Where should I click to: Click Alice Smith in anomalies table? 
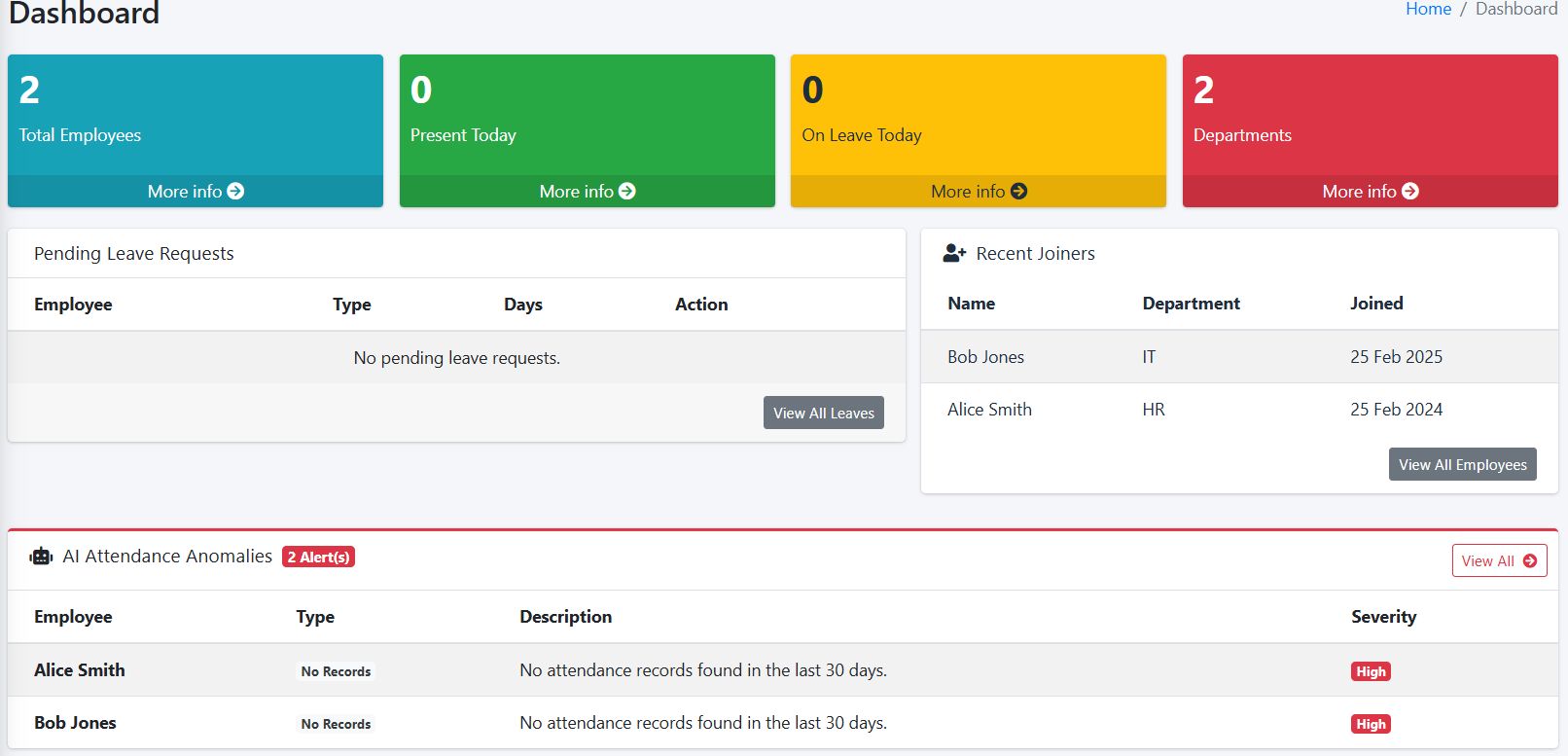click(x=80, y=670)
